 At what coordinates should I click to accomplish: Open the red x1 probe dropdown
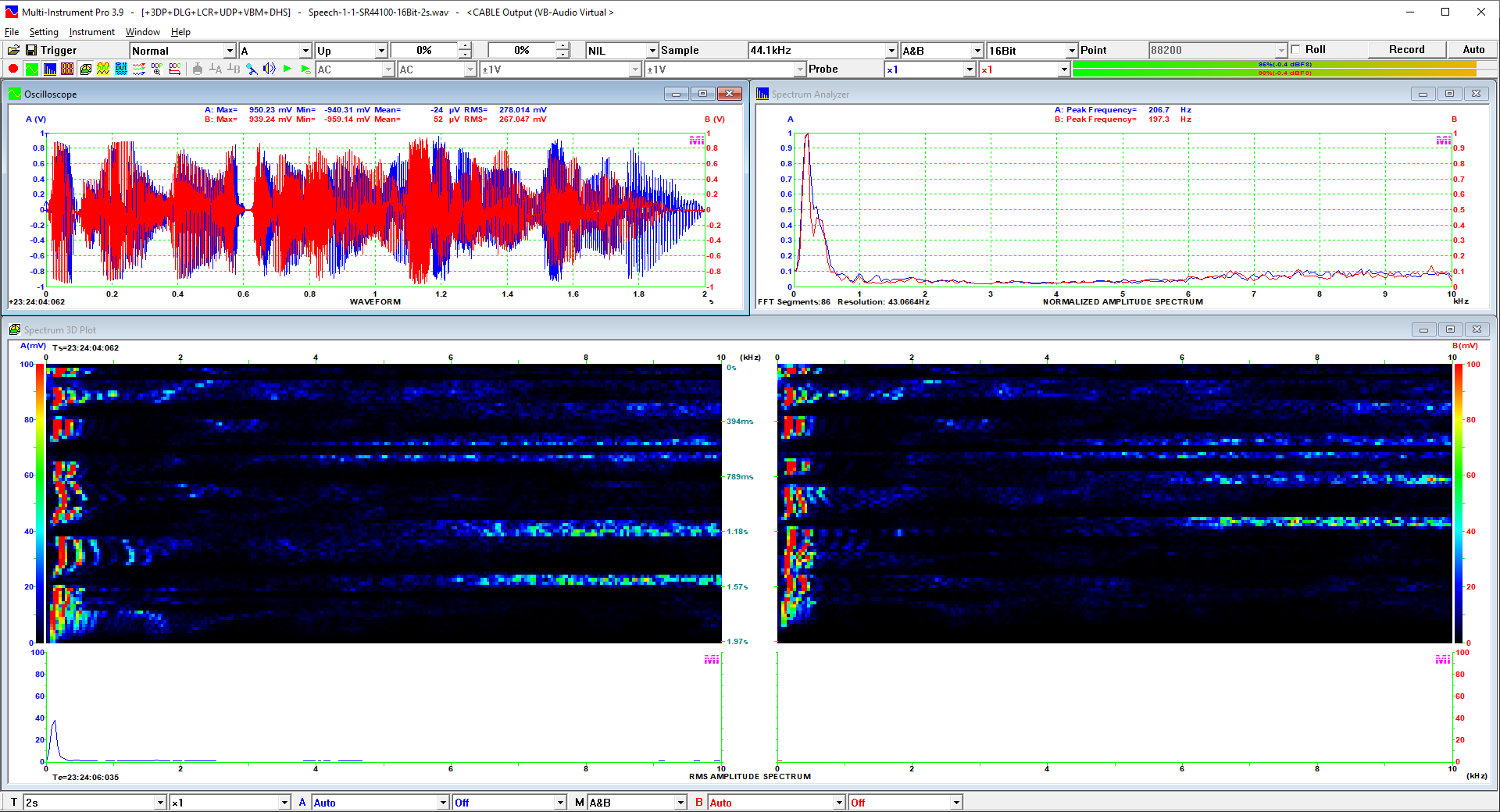click(x=1023, y=69)
